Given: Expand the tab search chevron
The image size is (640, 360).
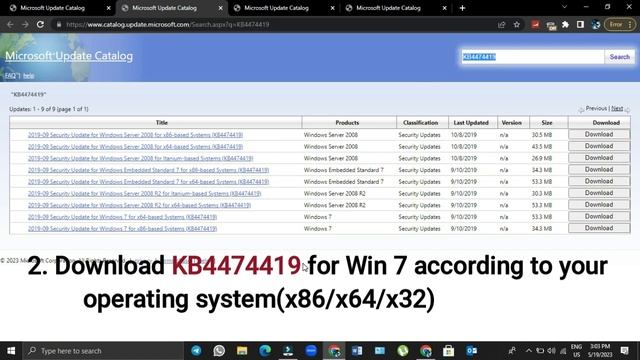Looking at the screenshot, I should point(564,7).
